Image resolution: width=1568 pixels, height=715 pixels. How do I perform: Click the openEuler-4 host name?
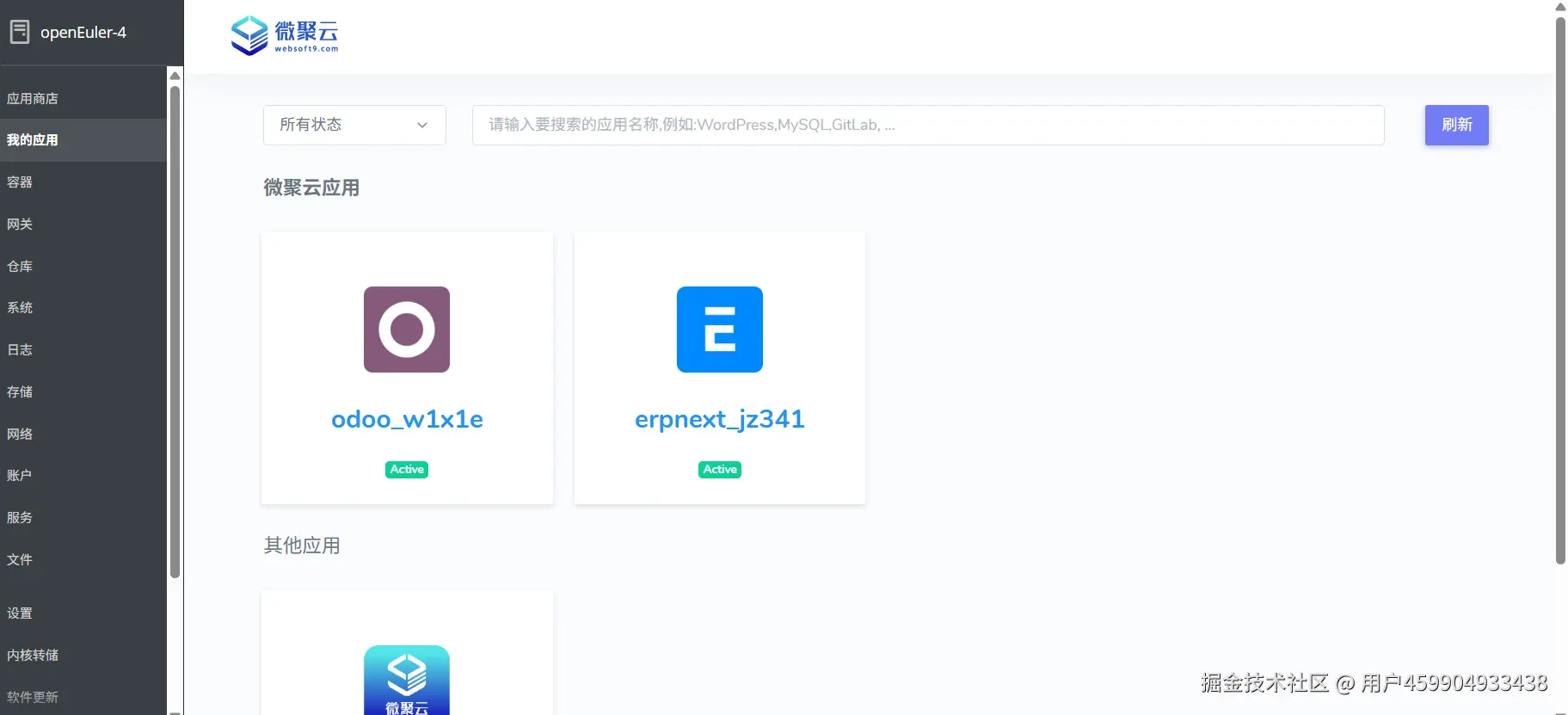coord(83,33)
